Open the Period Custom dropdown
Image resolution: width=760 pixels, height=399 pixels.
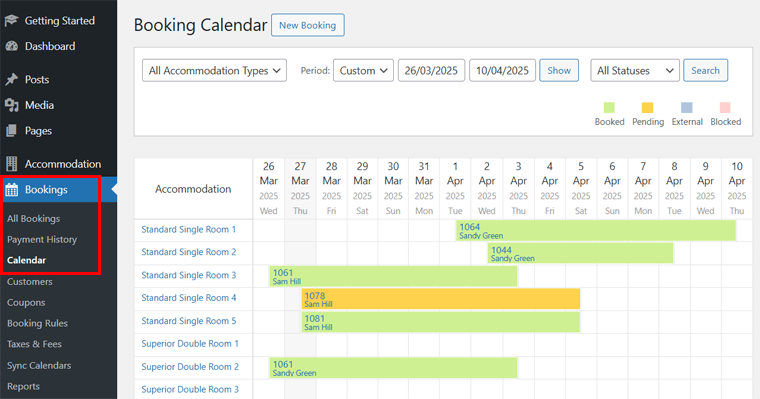click(363, 71)
